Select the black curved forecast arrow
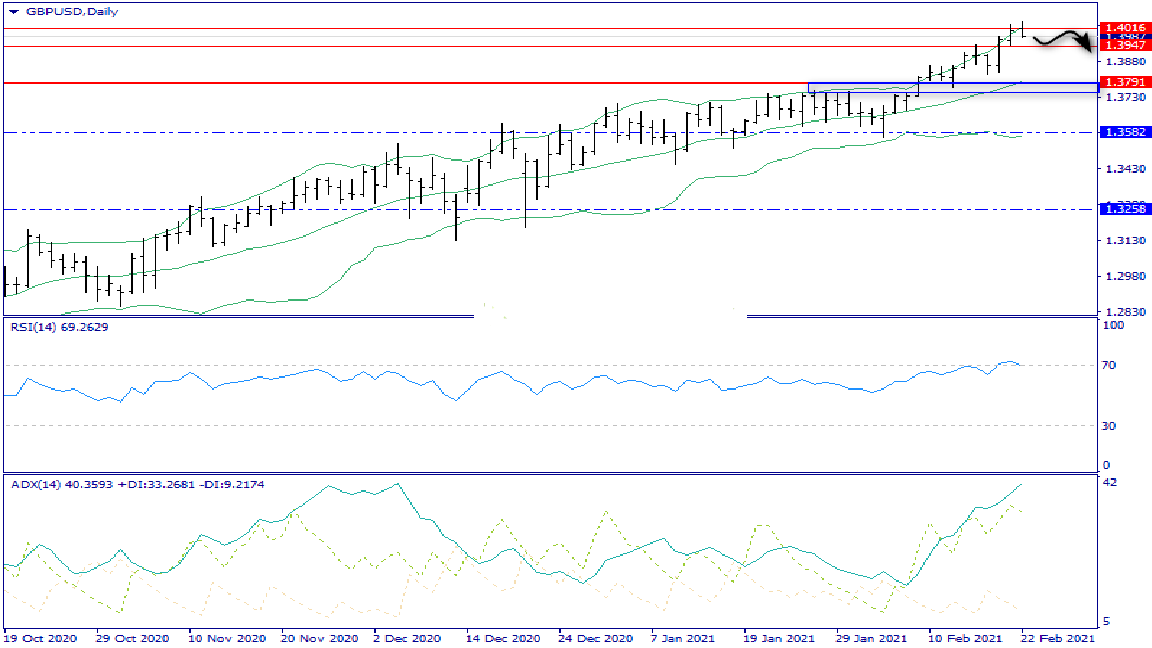 tap(1065, 40)
